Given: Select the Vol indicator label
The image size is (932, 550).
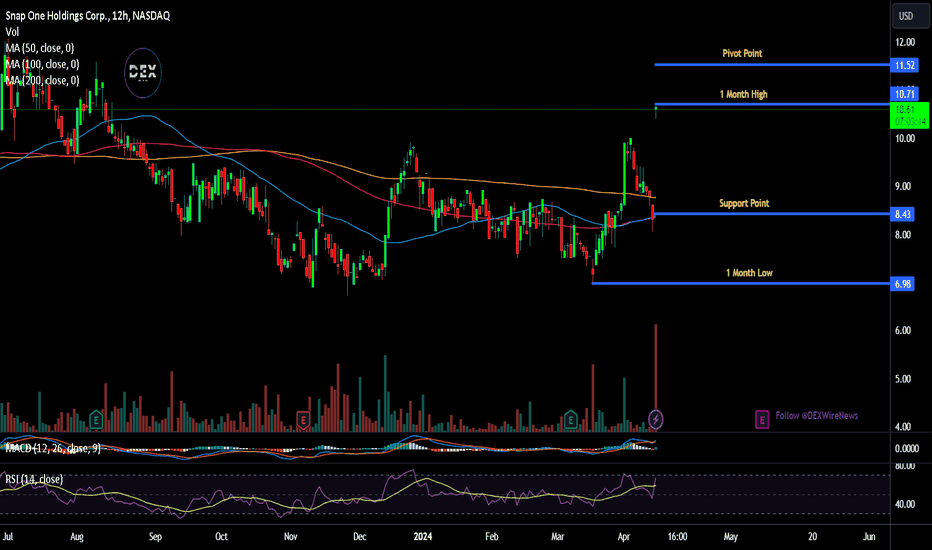Looking at the screenshot, I should [x=12, y=32].
